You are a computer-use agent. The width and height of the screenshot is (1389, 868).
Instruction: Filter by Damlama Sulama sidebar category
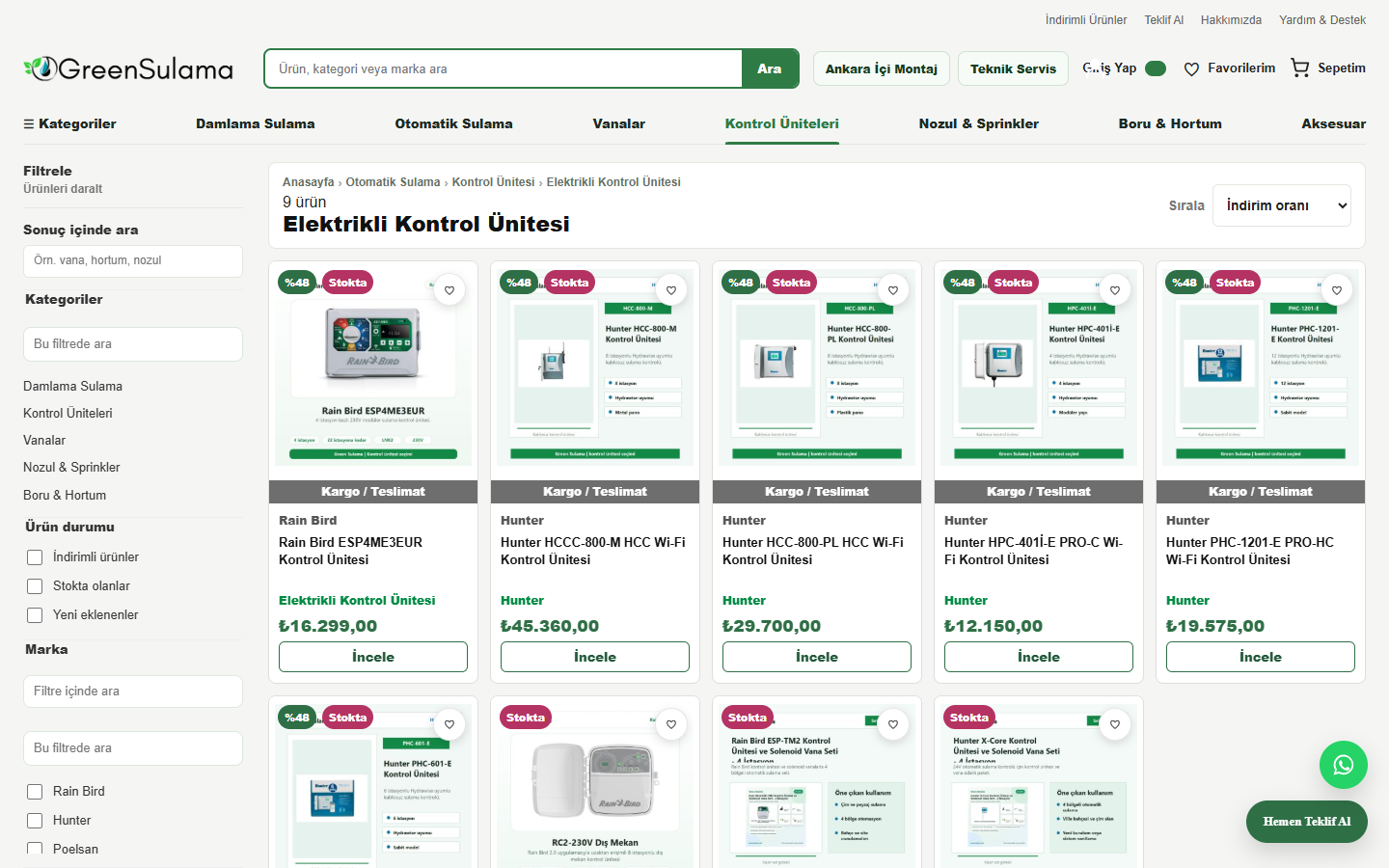73,386
